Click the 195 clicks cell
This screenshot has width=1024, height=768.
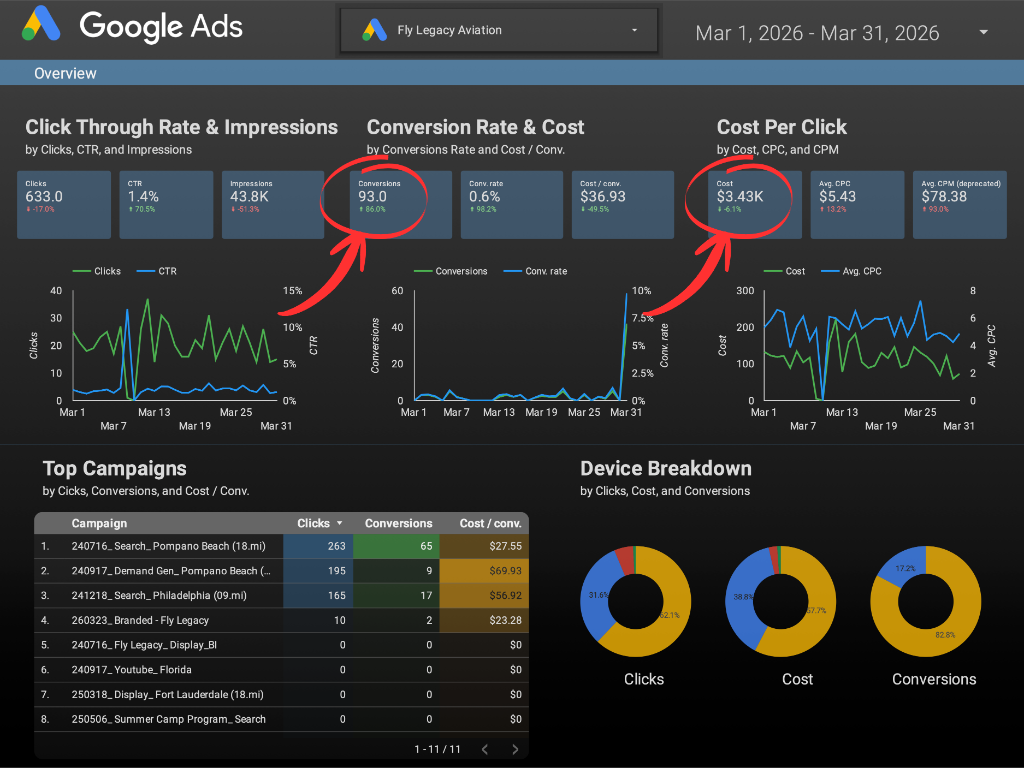318,571
